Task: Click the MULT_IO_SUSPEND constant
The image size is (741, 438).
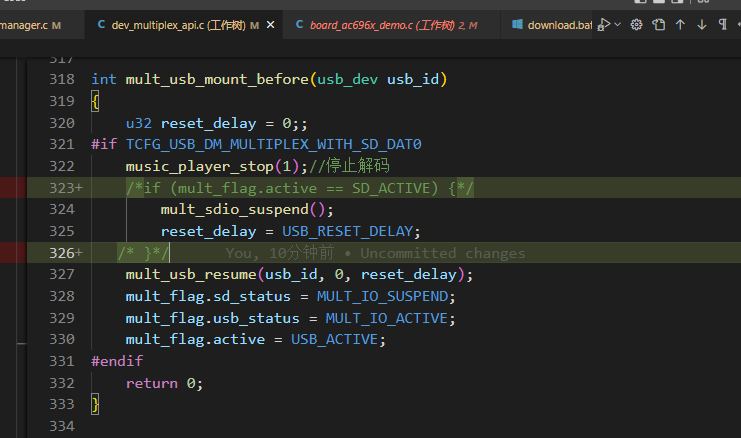Action: click(x=382, y=296)
